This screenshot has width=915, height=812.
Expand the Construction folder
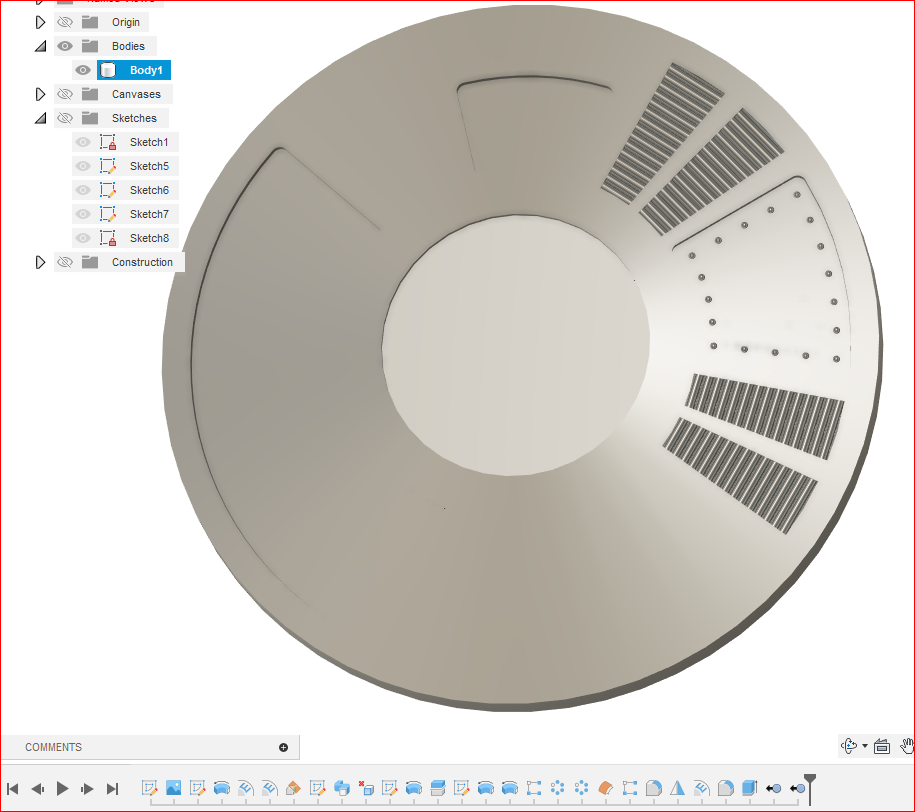click(40, 261)
